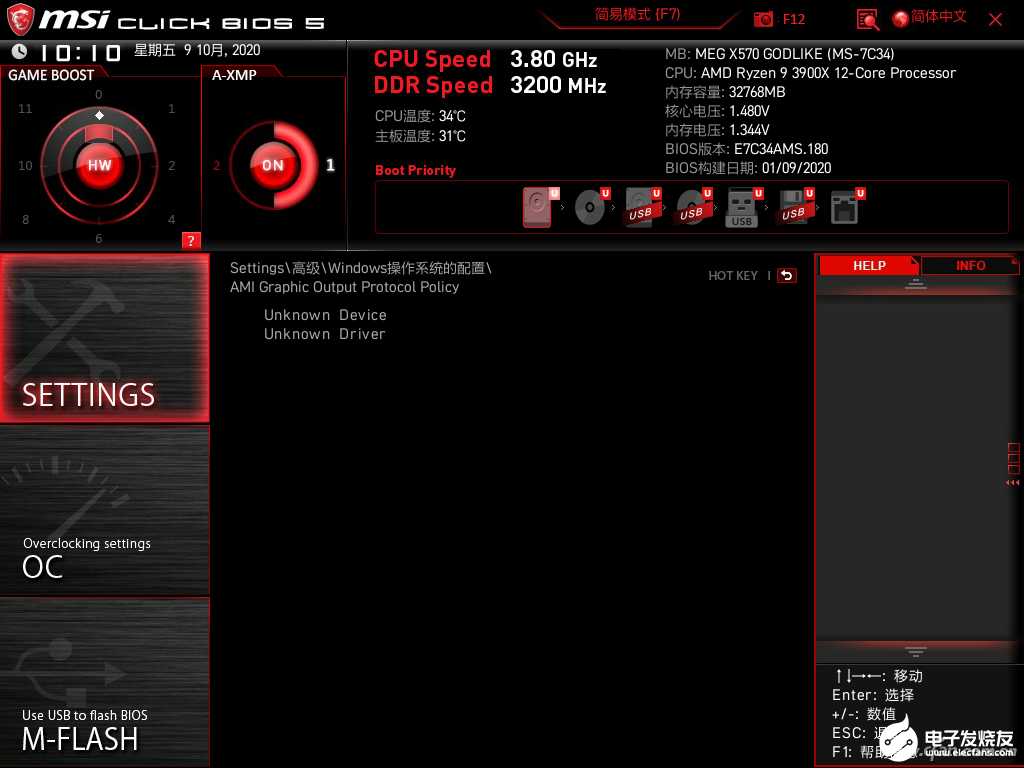Select the optical disc boot priority icon
The image size is (1024, 768).
(592, 207)
